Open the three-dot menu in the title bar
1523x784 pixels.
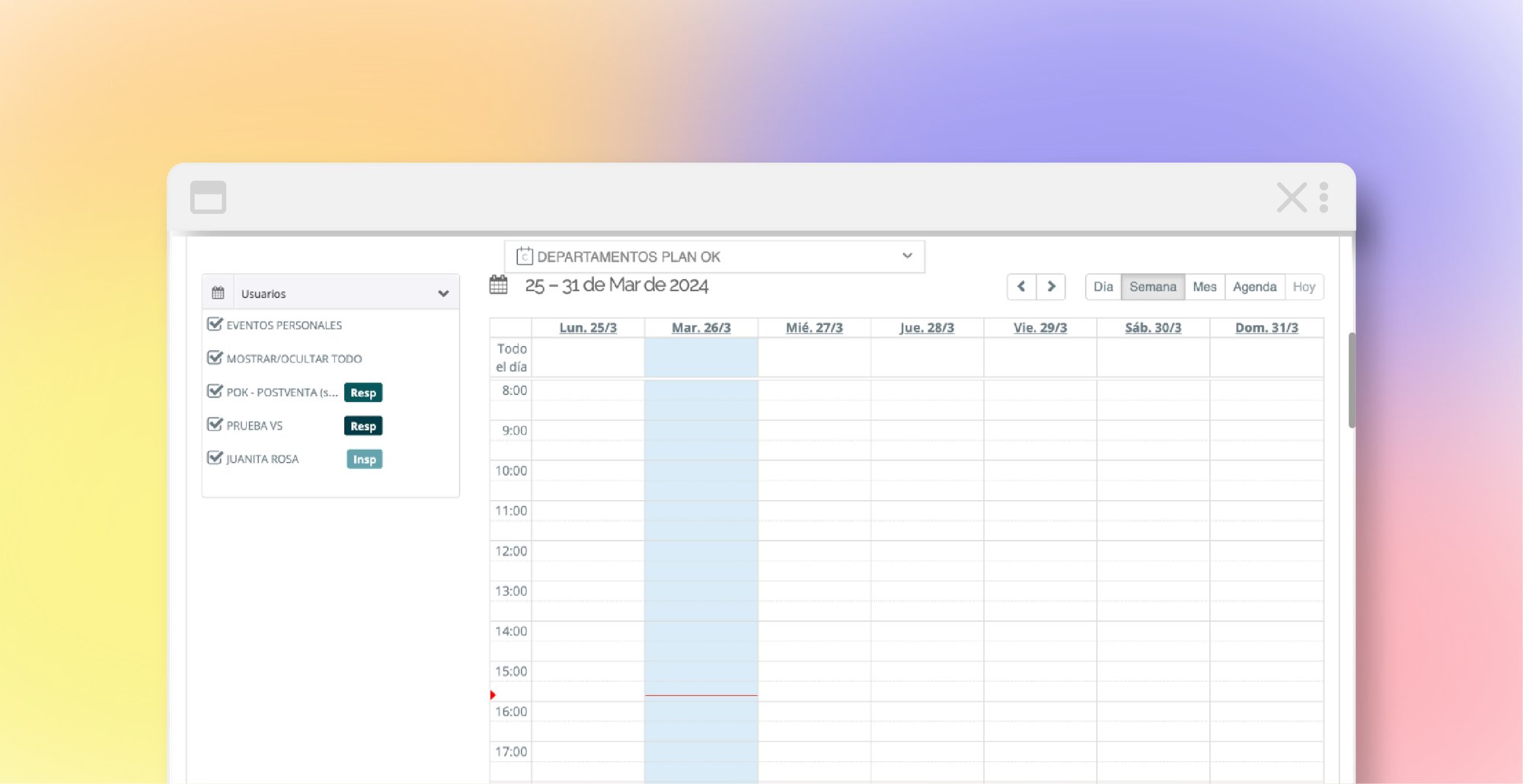click(x=1323, y=197)
